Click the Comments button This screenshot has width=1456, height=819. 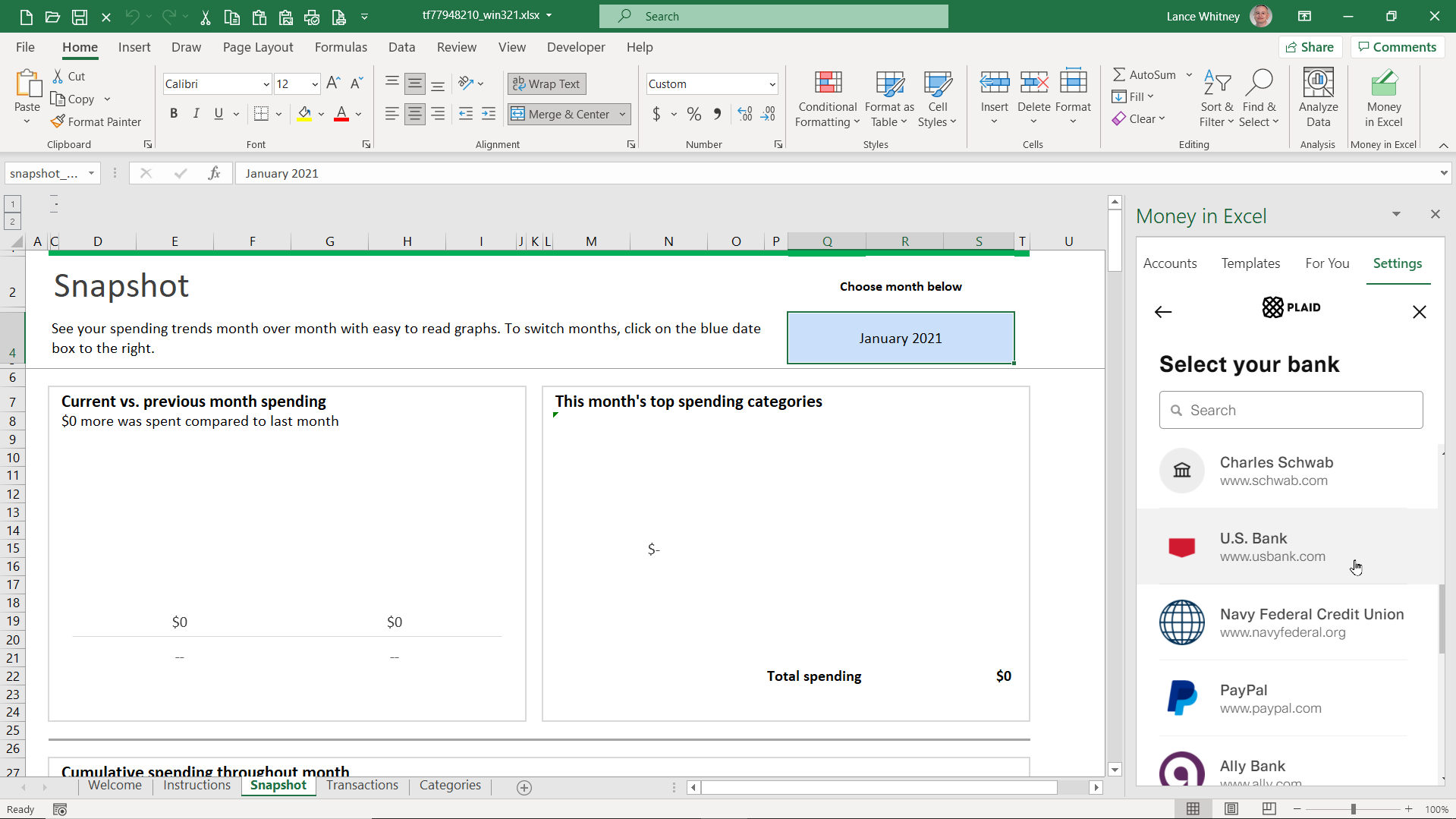click(1397, 47)
